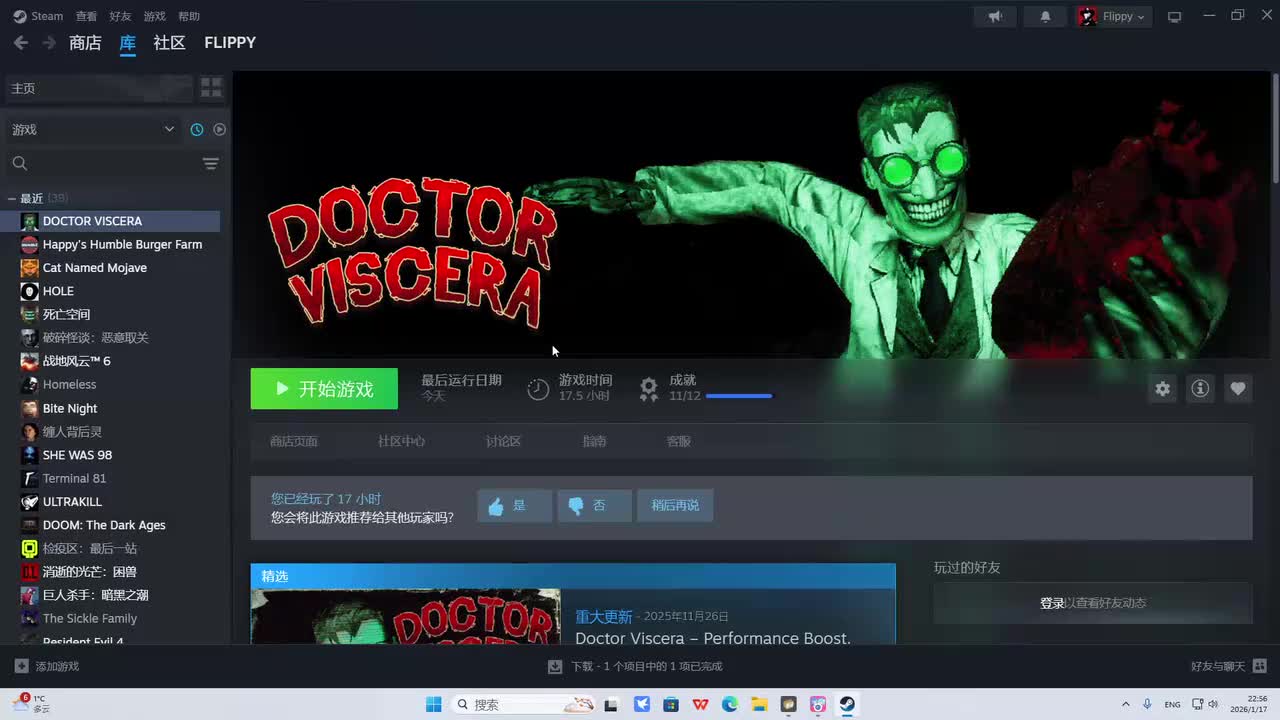Screen dimensions: 1280x720
Task: Click 开始游戏 play button
Action: point(324,389)
